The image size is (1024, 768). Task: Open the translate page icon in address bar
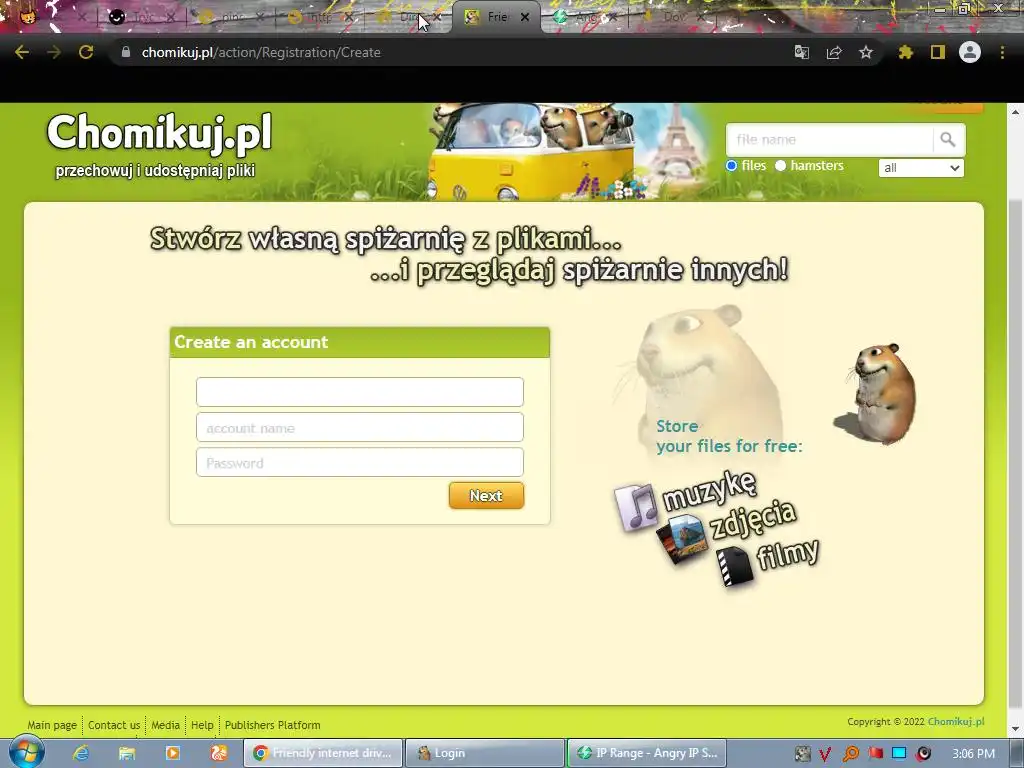pos(801,52)
